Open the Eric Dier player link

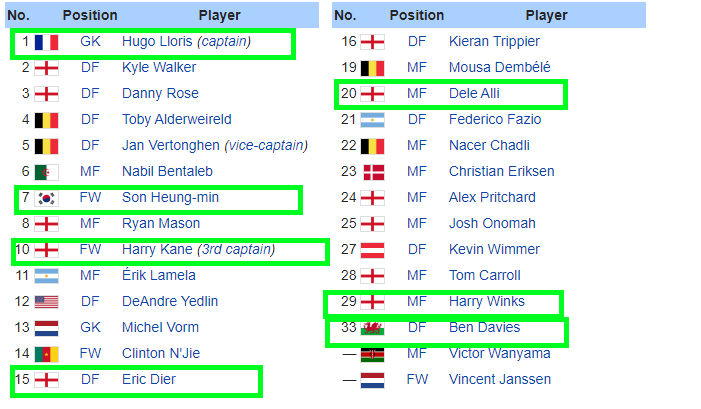click(149, 379)
